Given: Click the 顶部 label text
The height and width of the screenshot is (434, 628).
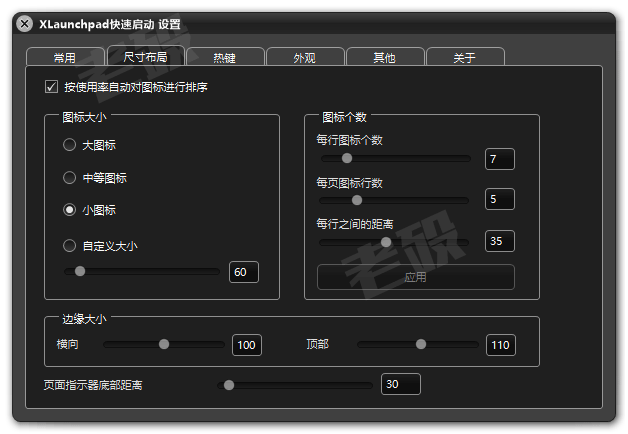Looking at the screenshot, I should [x=317, y=344].
